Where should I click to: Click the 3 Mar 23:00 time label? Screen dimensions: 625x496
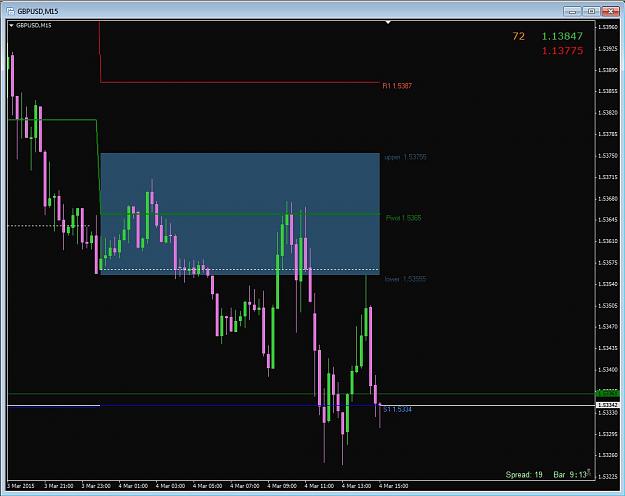pos(96,486)
